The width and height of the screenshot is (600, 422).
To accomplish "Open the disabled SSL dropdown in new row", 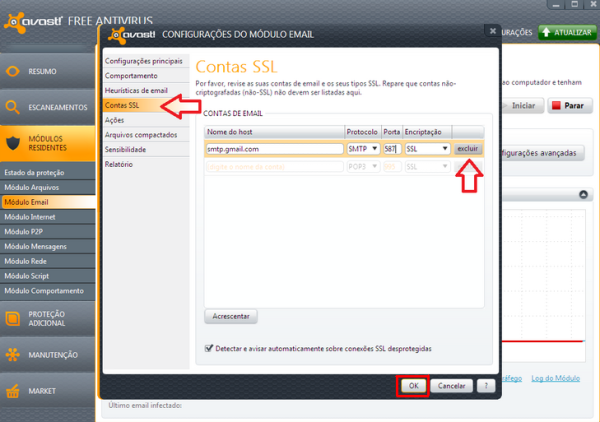I will [427, 166].
